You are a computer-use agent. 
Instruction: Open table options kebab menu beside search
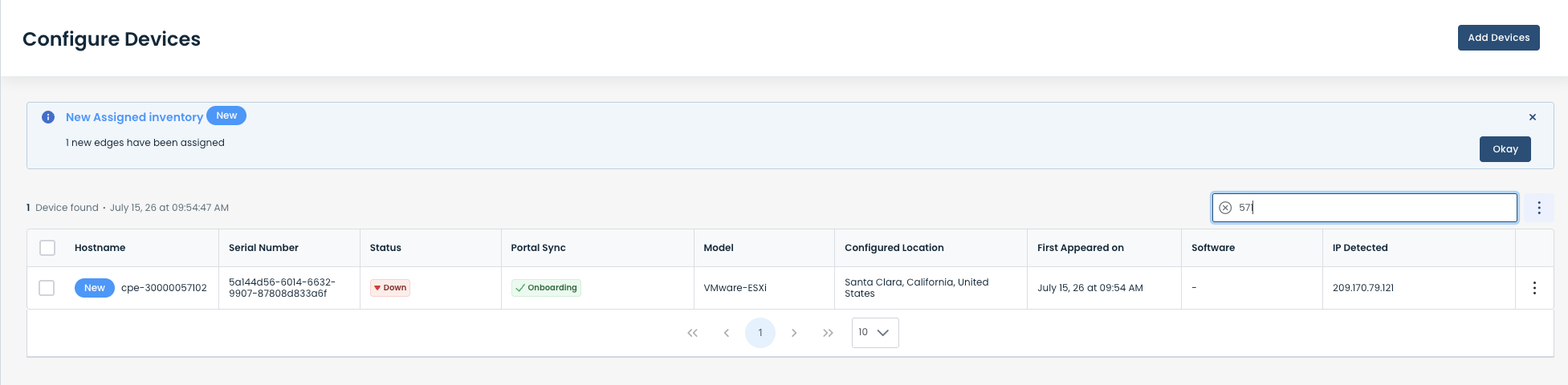1539,208
